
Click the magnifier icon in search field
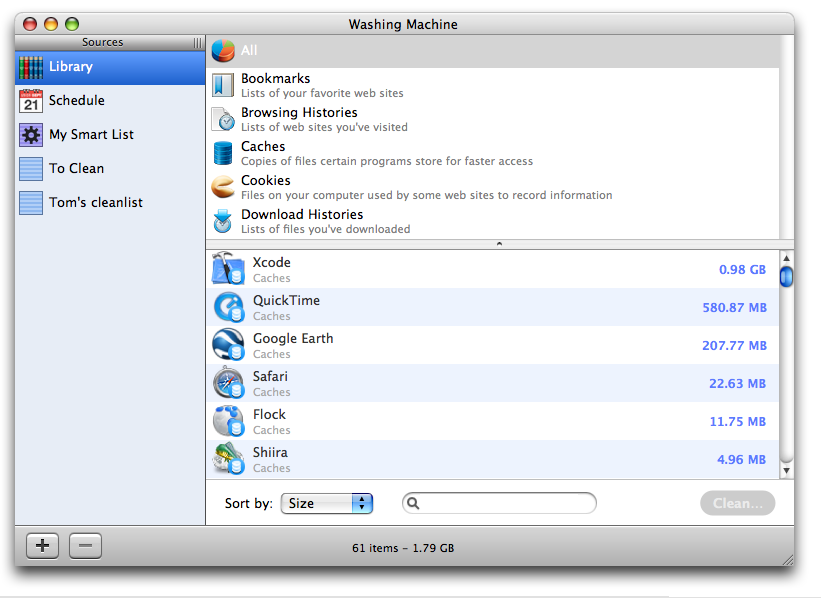click(x=413, y=503)
